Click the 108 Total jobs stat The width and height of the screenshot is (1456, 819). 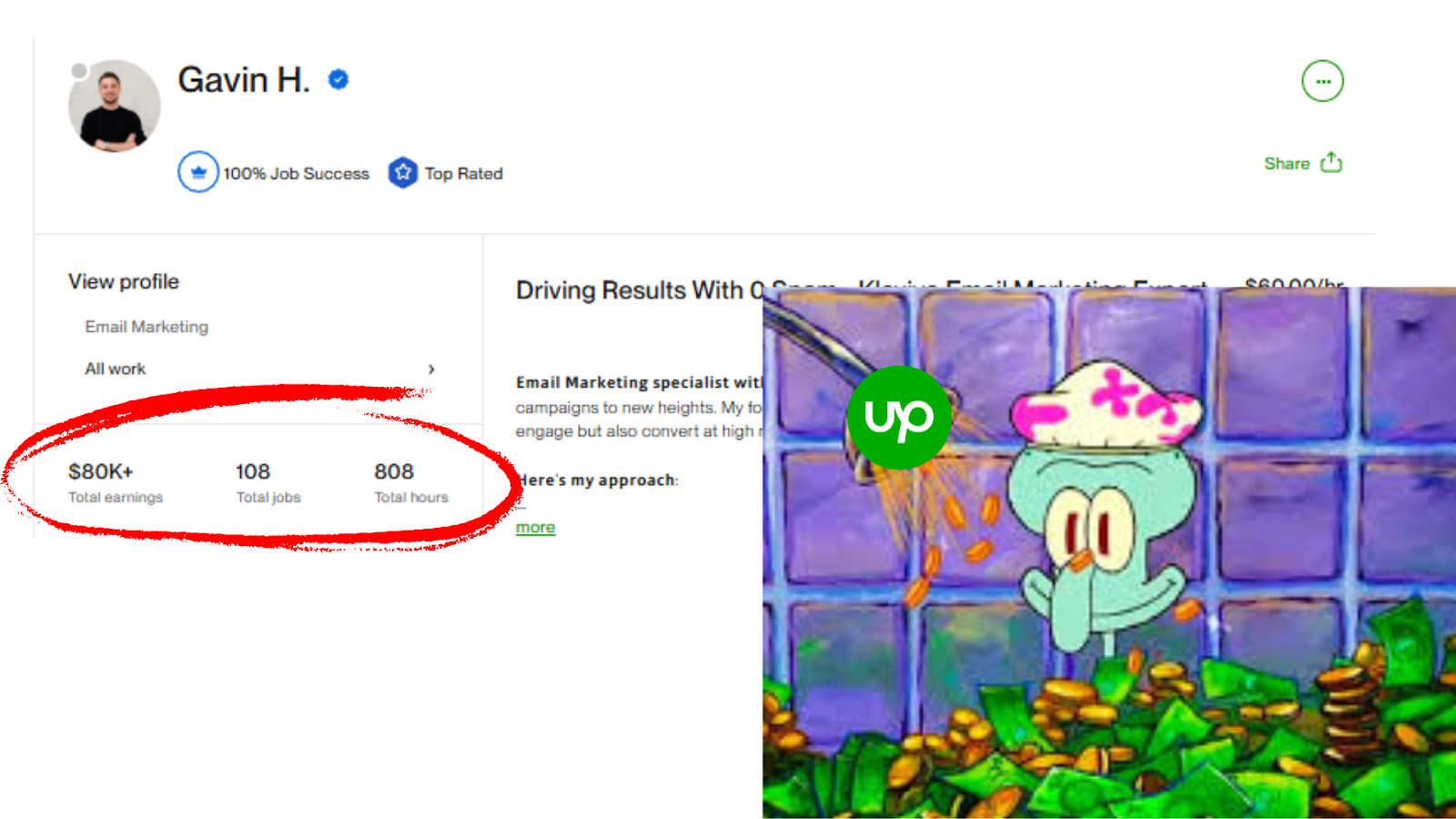click(268, 482)
